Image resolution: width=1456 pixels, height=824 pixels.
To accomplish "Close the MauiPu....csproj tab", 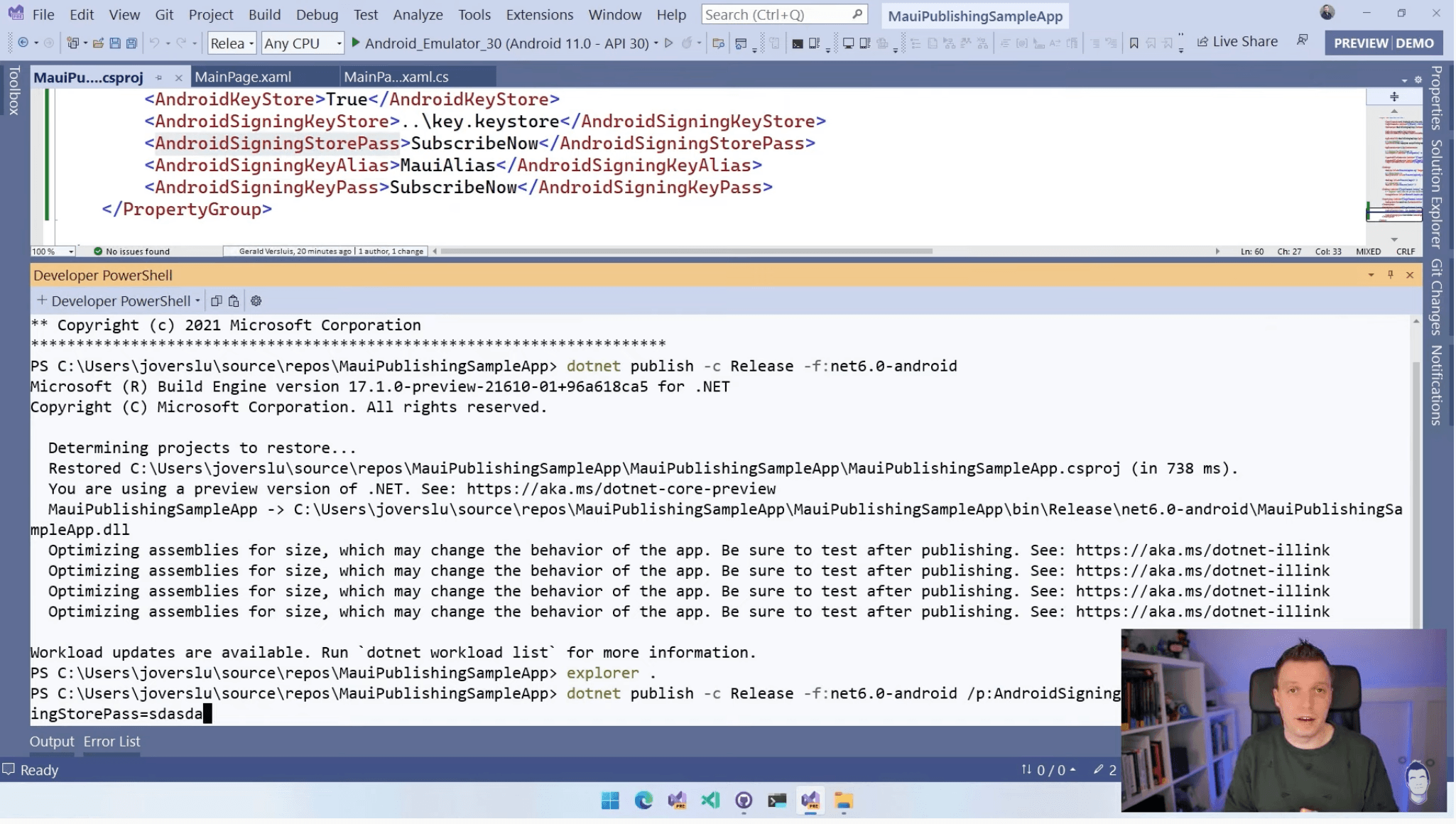I will pos(178,77).
